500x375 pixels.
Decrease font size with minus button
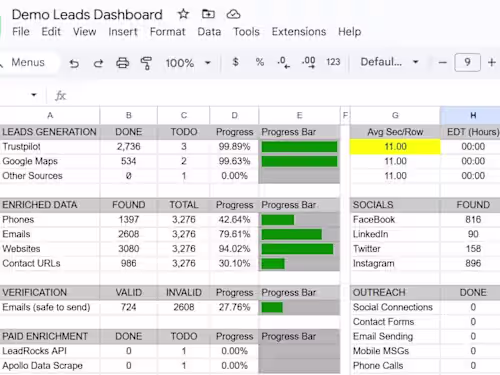click(442, 62)
